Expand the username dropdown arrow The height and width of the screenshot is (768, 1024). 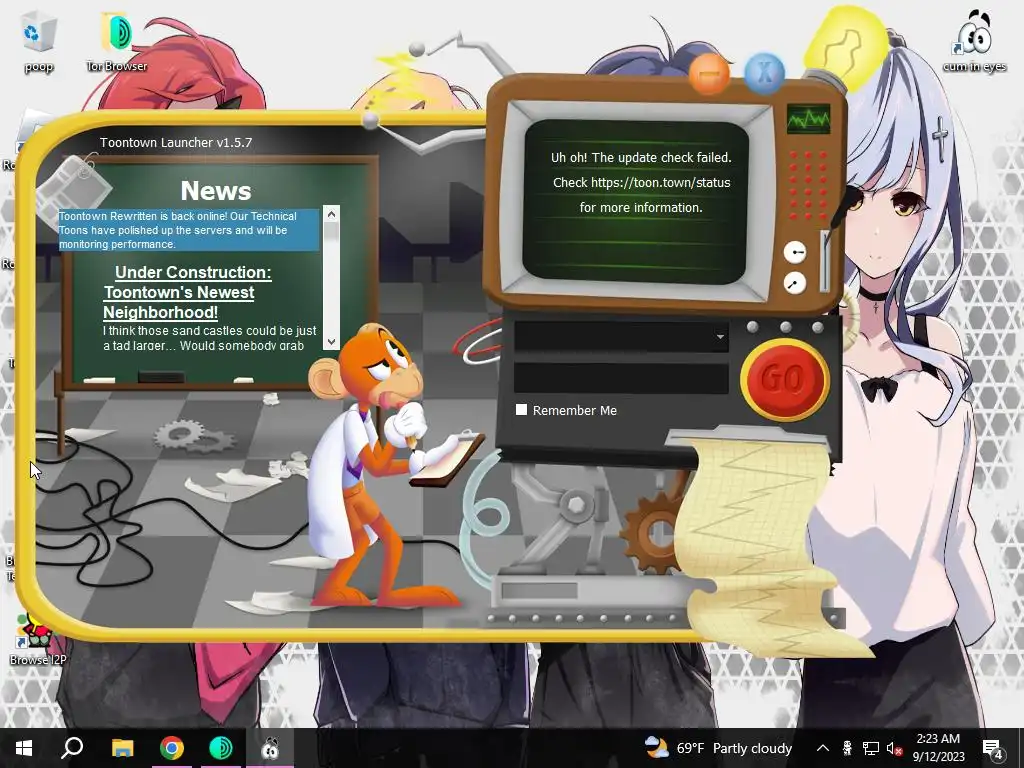720,337
